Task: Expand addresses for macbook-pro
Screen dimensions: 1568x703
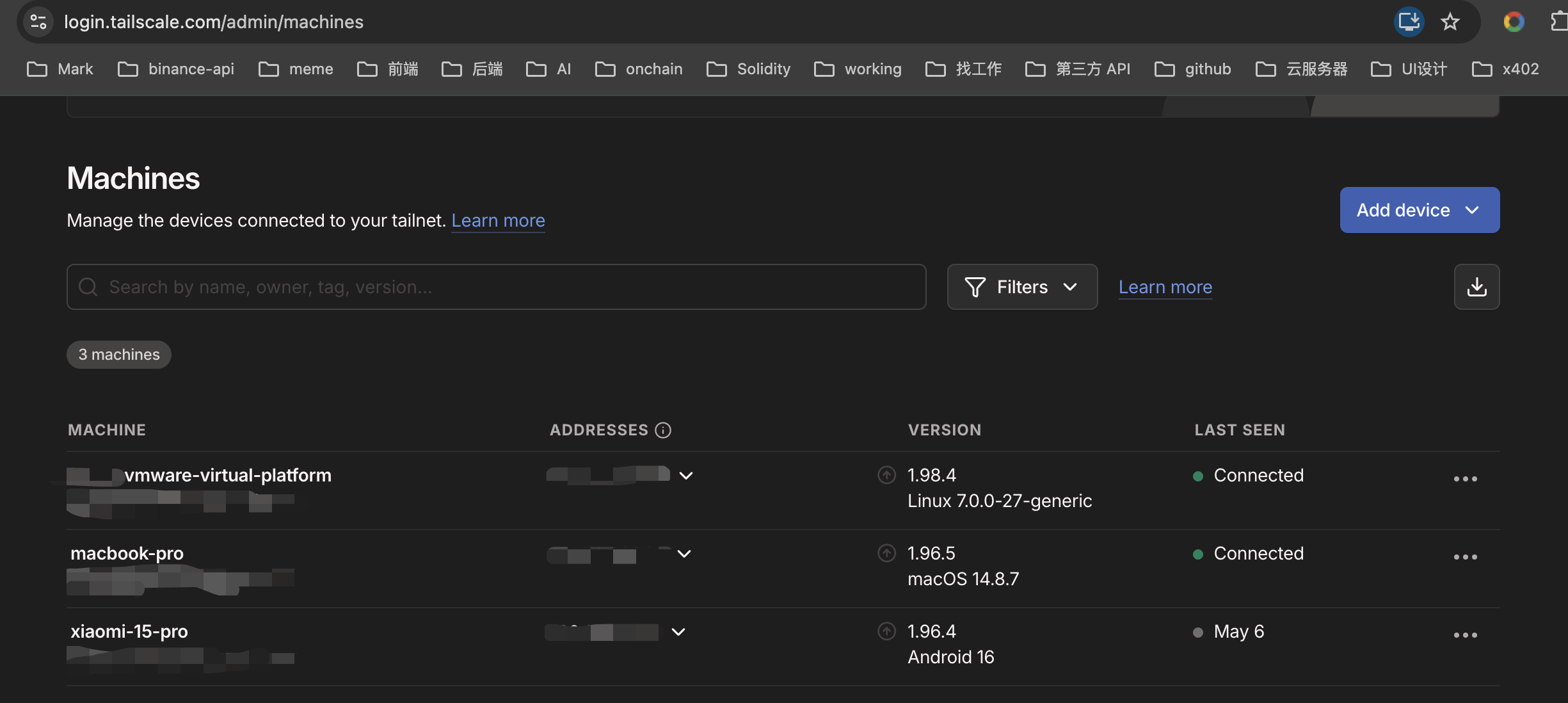Action: point(684,554)
